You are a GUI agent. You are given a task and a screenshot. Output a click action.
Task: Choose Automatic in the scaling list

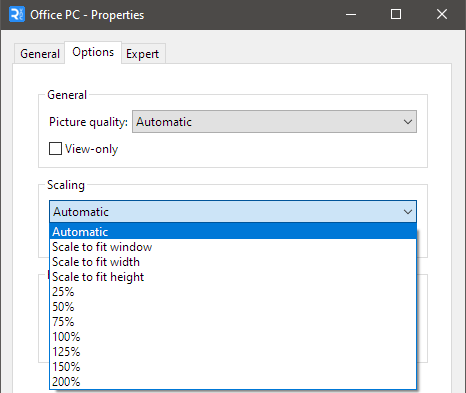coord(233,232)
